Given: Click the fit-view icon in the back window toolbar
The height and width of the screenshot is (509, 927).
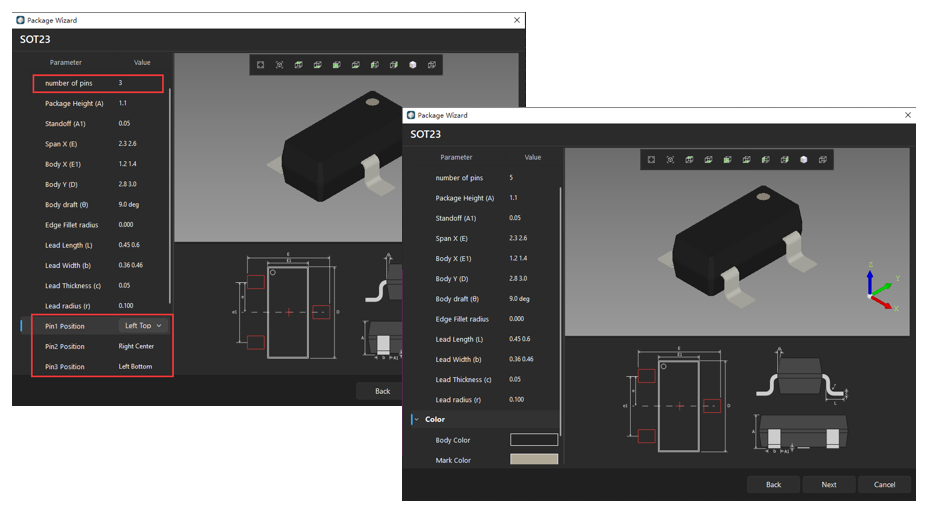Looking at the screenshot, I should pos(260,65).
